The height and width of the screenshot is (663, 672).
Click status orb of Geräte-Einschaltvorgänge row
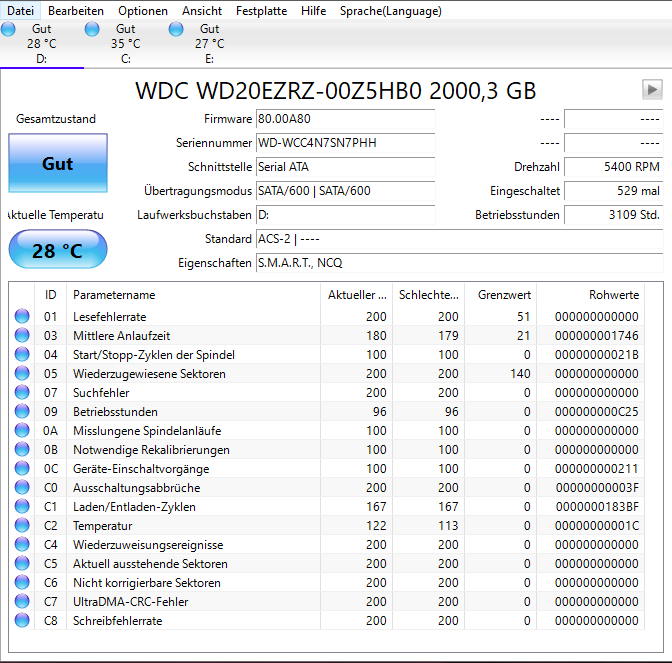pyautogui.click(x=22, y=468)
